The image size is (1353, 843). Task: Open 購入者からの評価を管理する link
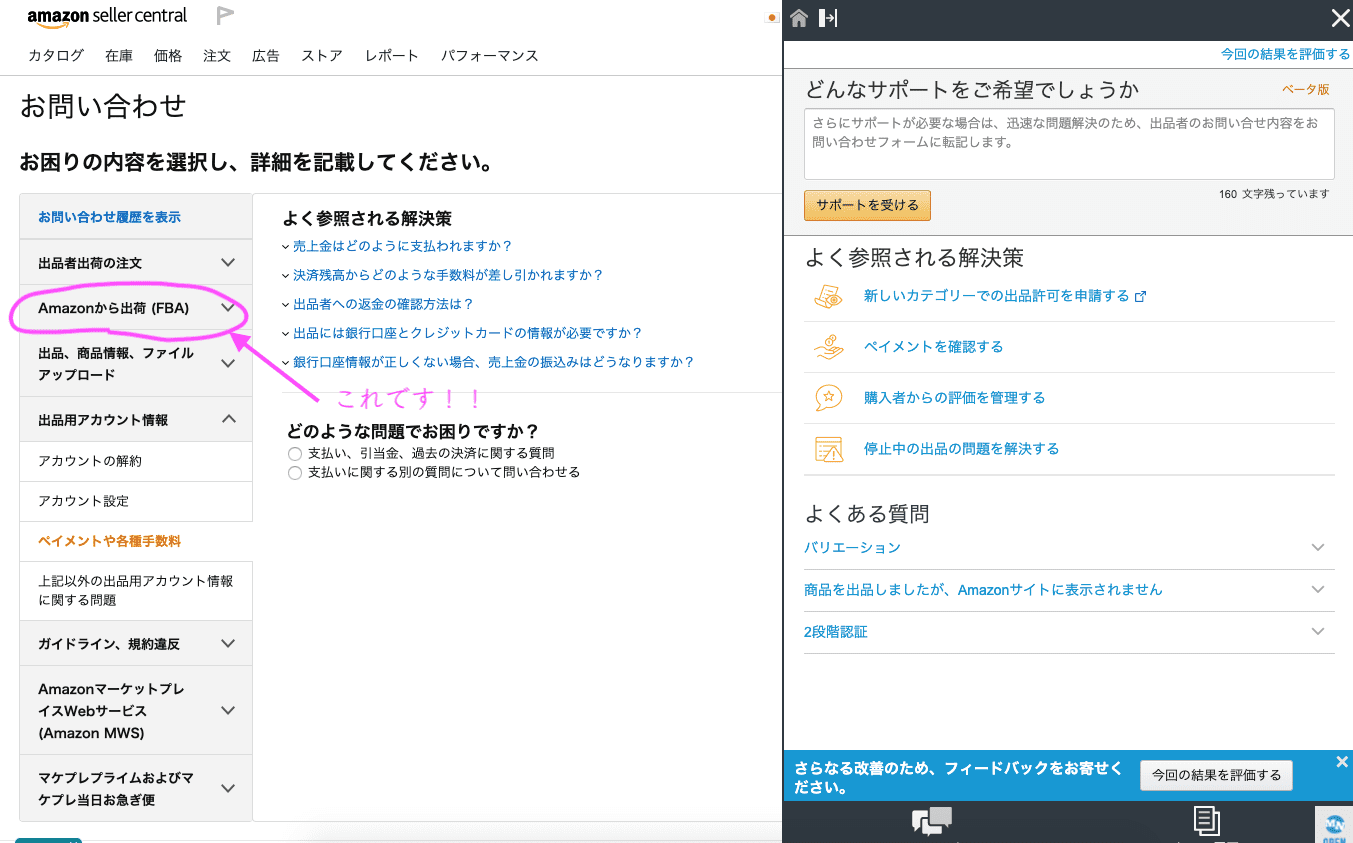click(x=954, y=398)
